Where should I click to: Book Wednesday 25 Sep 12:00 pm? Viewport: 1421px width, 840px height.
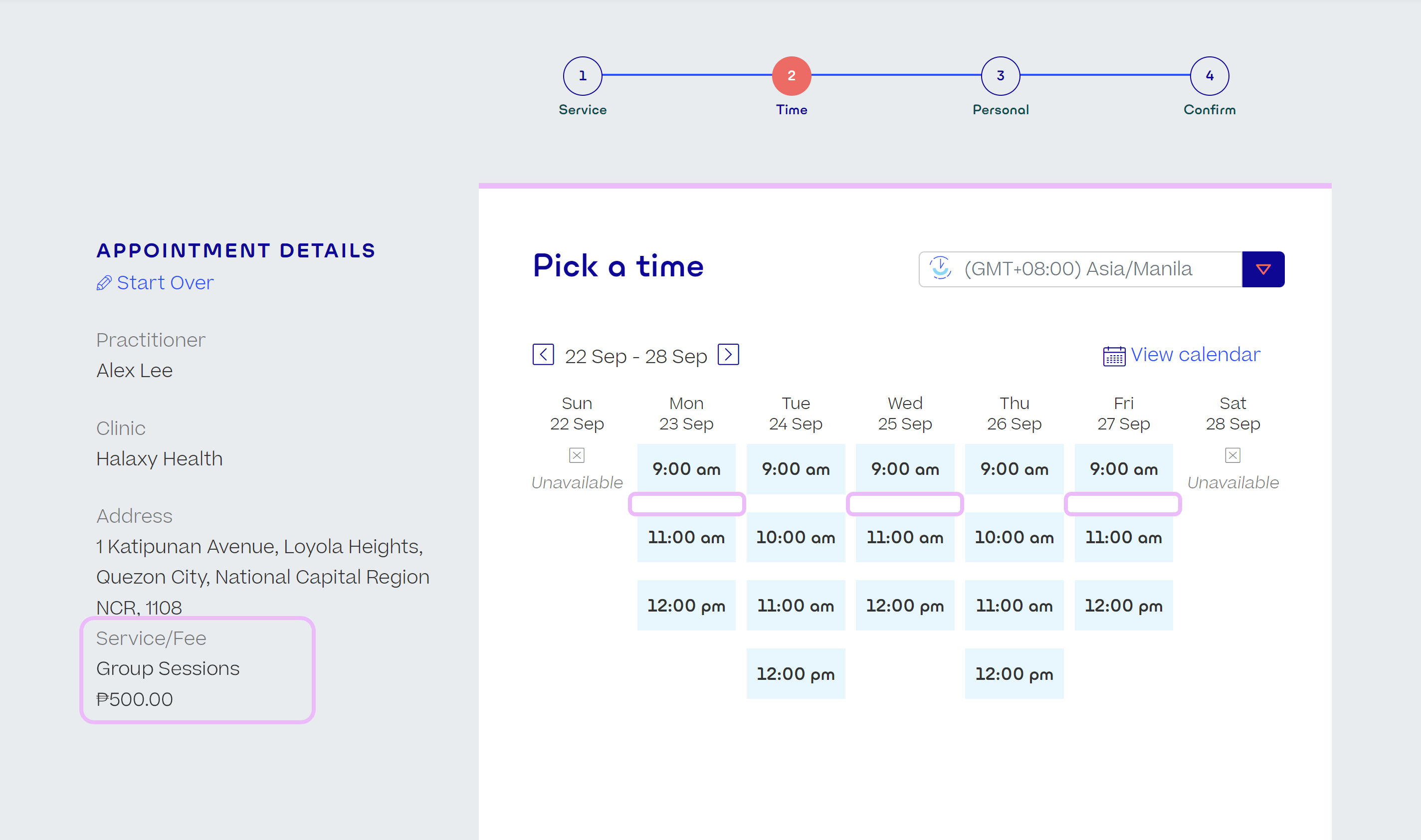(904, 606)
